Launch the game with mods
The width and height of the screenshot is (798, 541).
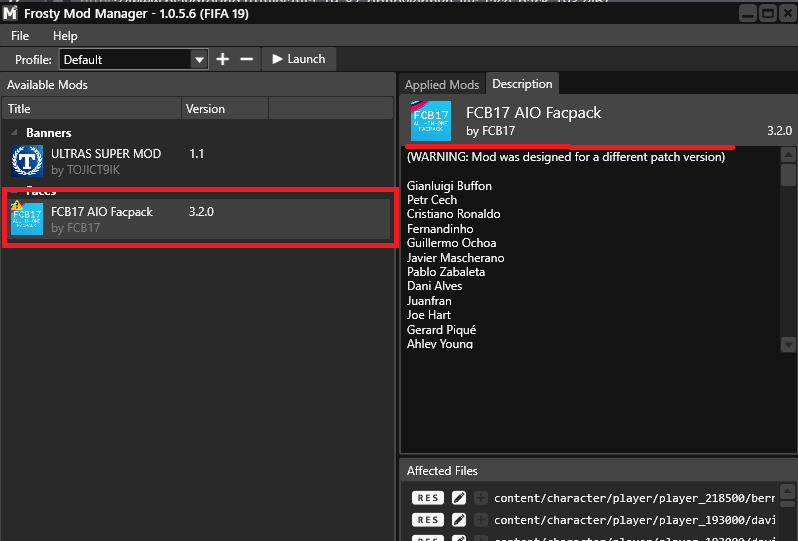coord(299,59)
